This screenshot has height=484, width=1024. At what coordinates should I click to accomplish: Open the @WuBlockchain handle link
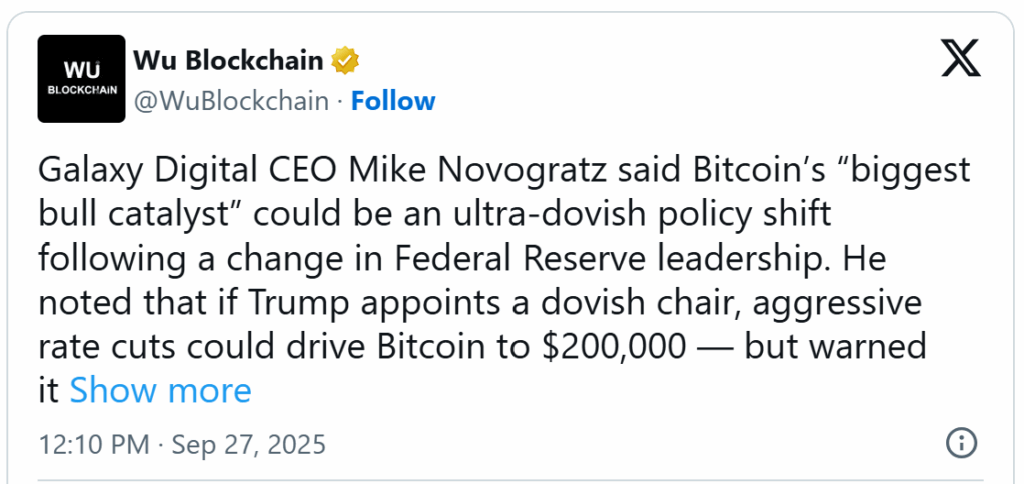tap(231, 101)
